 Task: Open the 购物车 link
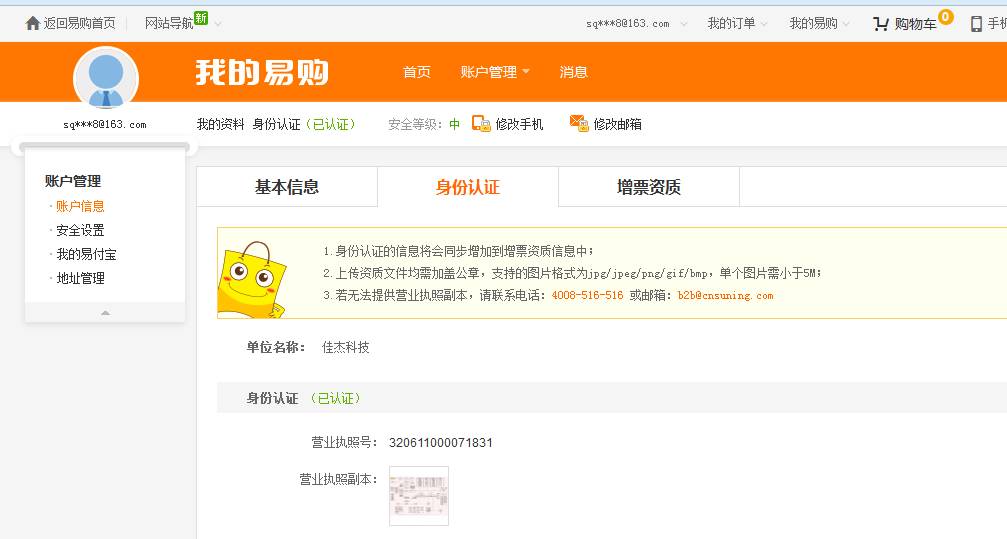pyautogui.click(x=915, y=24)
